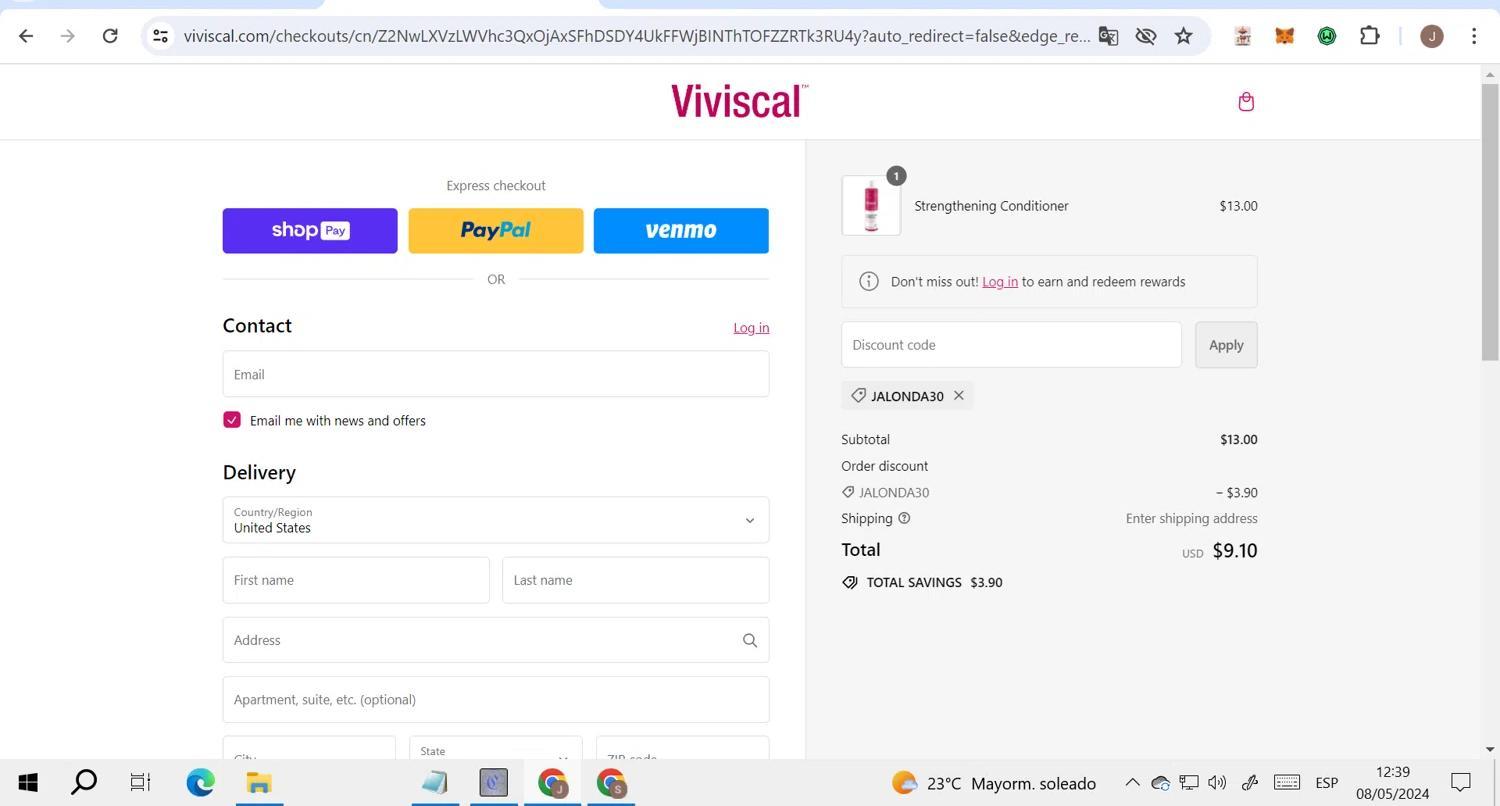Open Windows taskbar search

84,783
